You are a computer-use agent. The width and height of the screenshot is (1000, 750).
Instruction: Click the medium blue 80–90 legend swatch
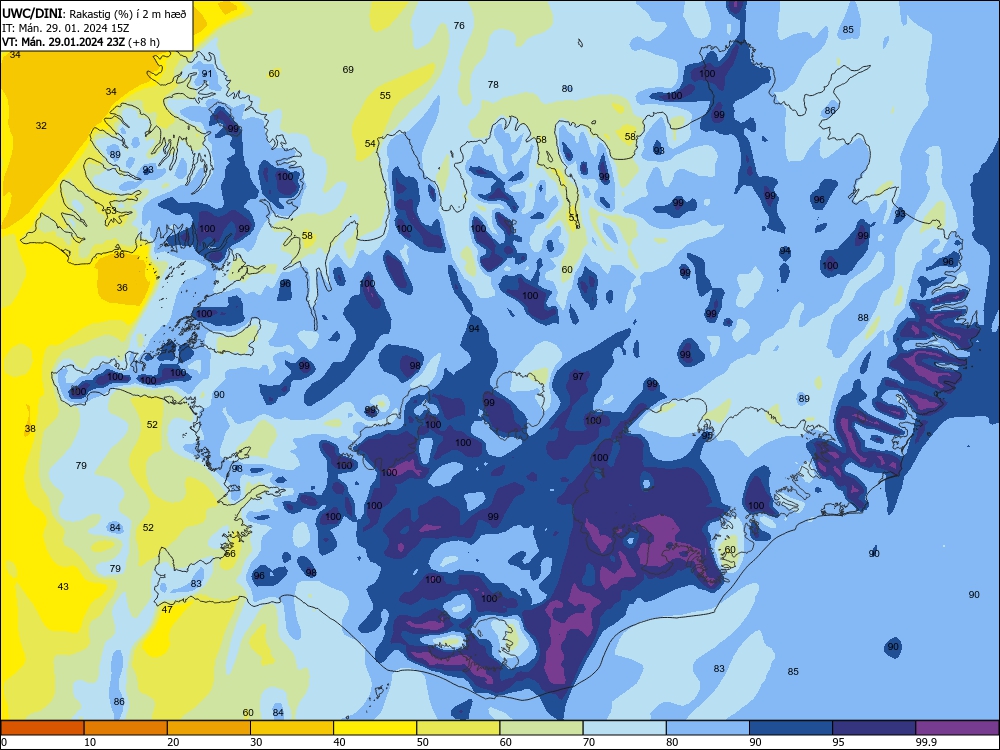[708, 728]
